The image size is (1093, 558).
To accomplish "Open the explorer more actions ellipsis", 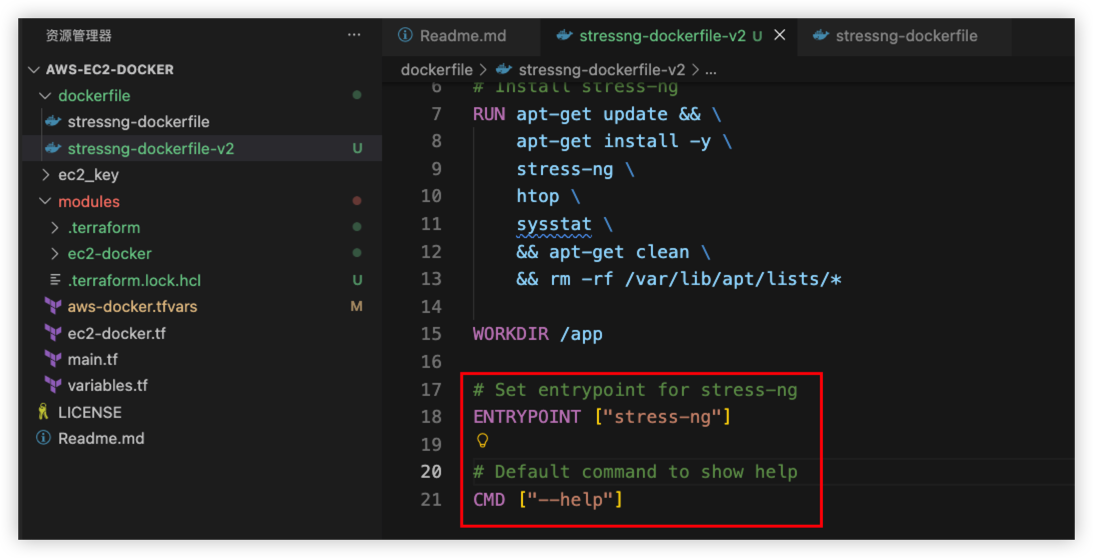I will [x=354, y=35].
